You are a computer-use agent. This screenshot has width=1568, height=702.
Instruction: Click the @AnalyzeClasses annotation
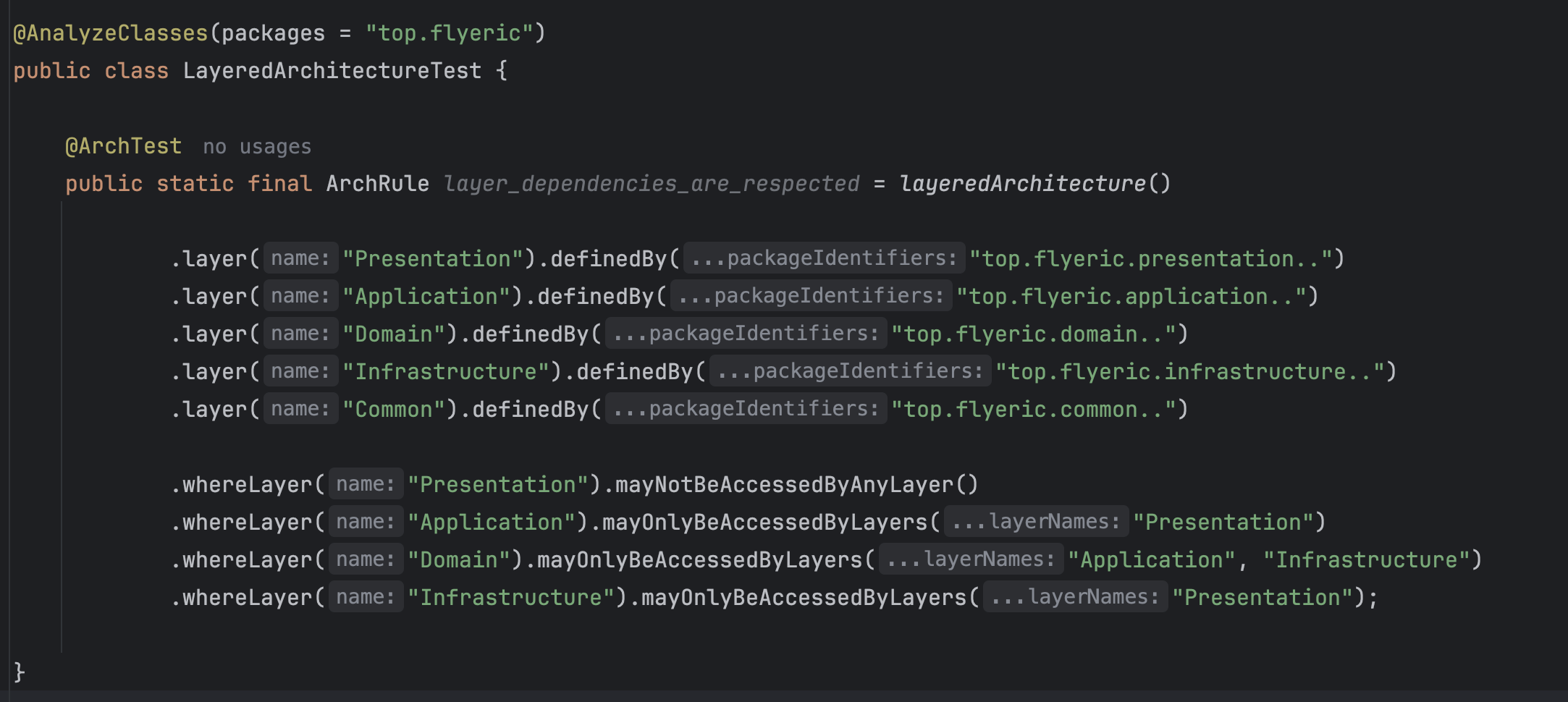(x=111, y=33)
